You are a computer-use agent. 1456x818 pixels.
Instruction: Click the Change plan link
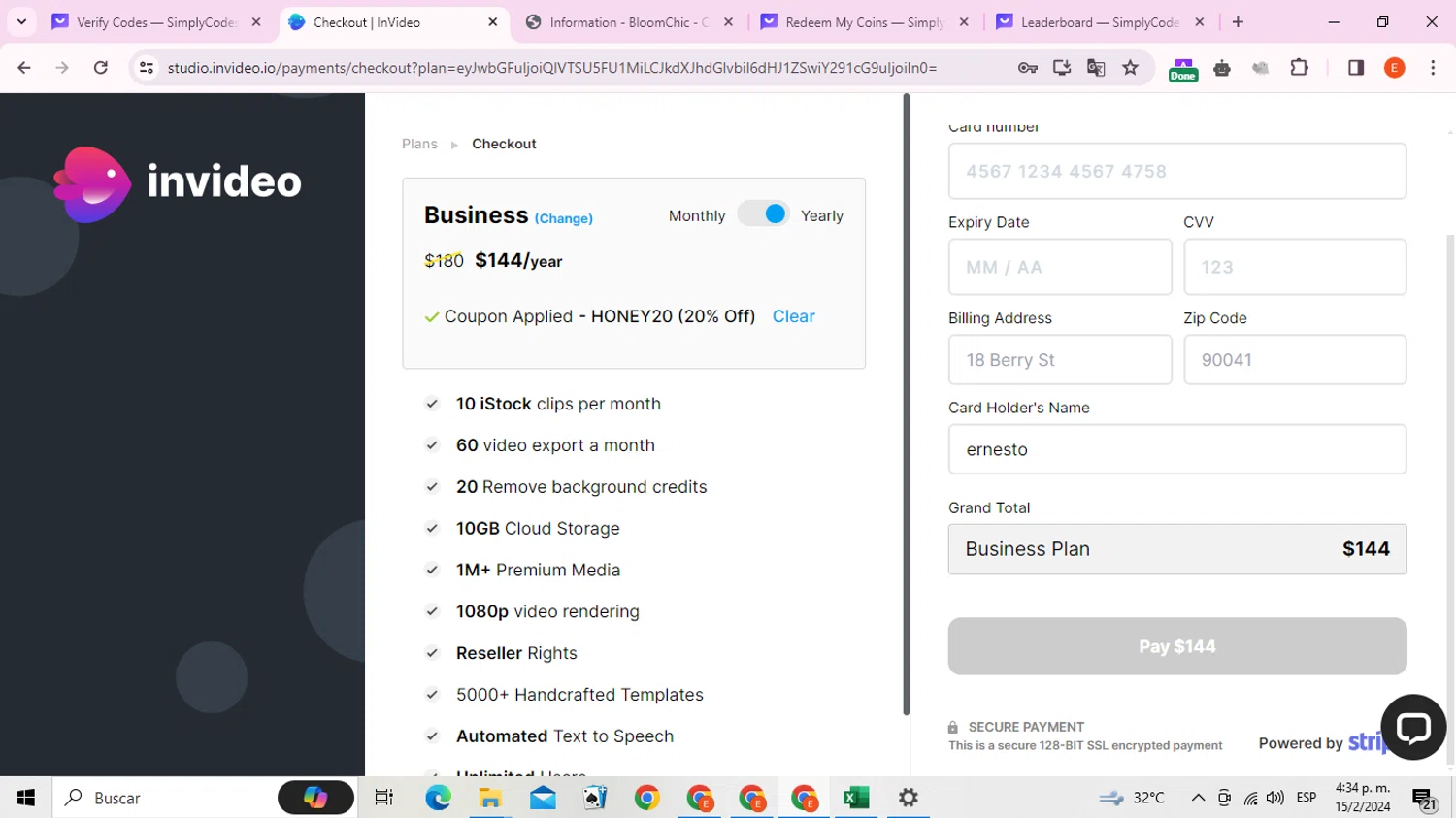tap(563, 218)
